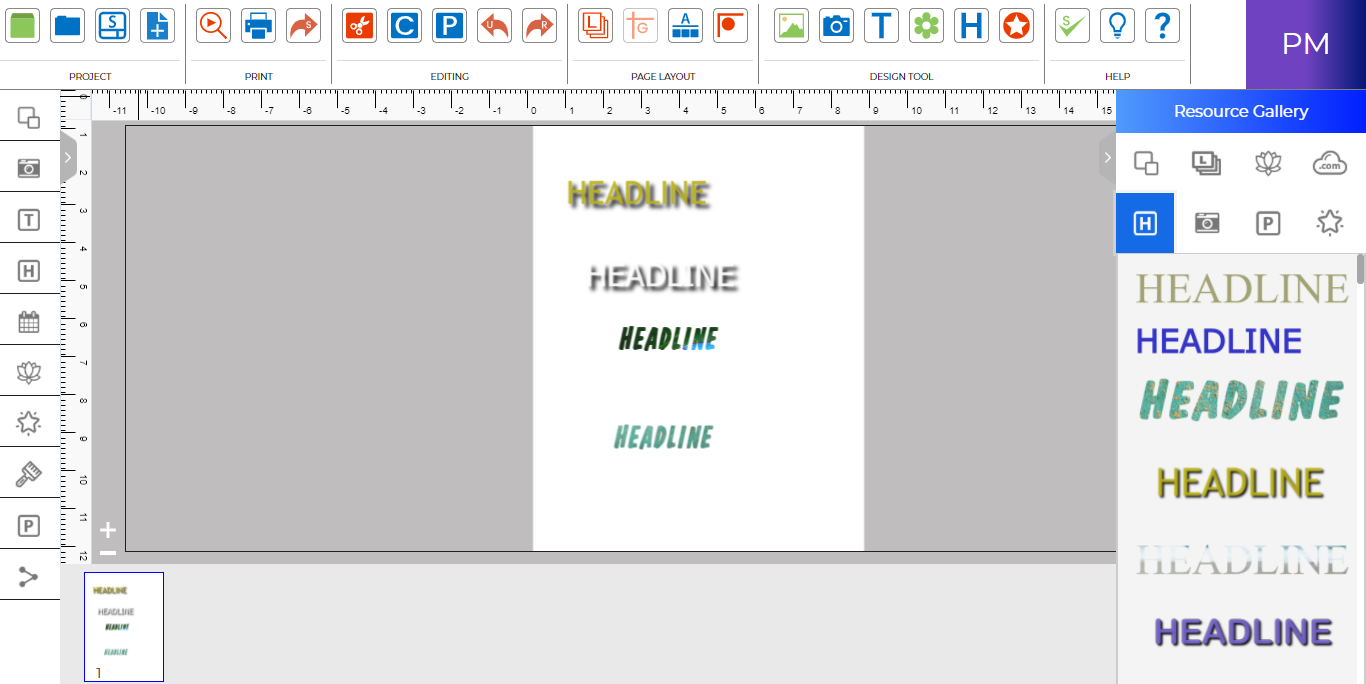Open tips with the lightbulb icon
The image size is (1366, 684).
click(1117, 26)
